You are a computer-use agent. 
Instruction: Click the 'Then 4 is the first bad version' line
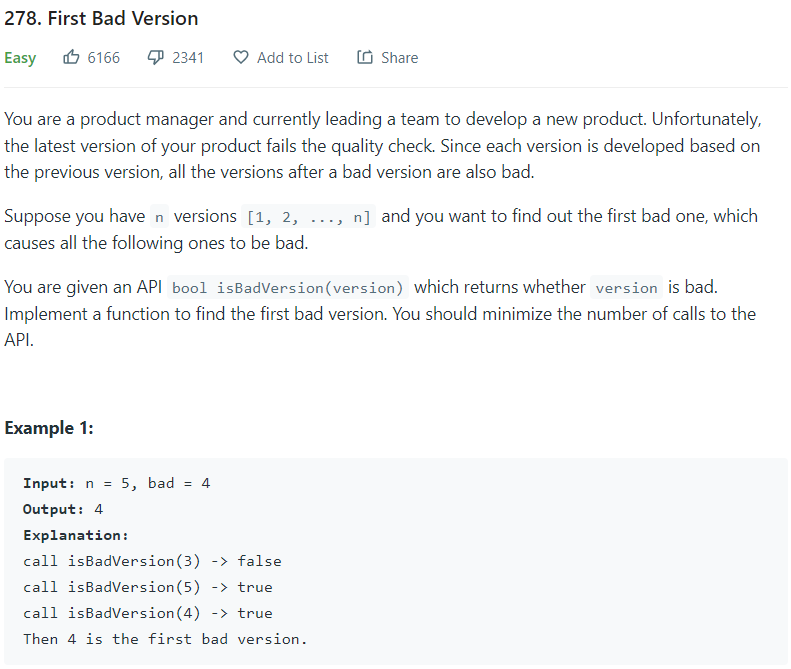165,639
